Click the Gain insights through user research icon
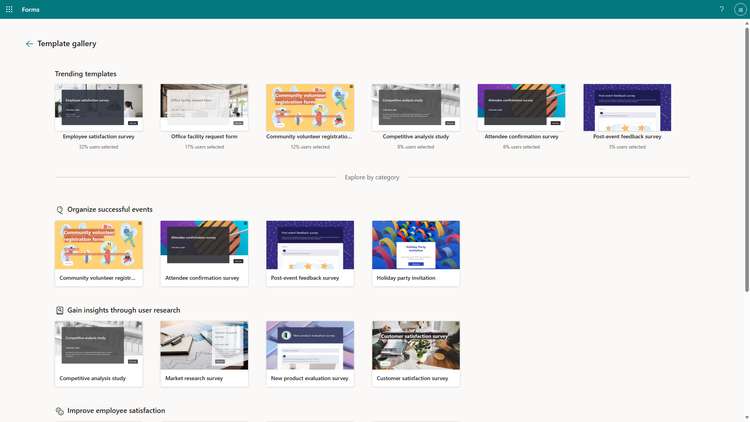This screenshot has width=750, height=422. point(59,310)
